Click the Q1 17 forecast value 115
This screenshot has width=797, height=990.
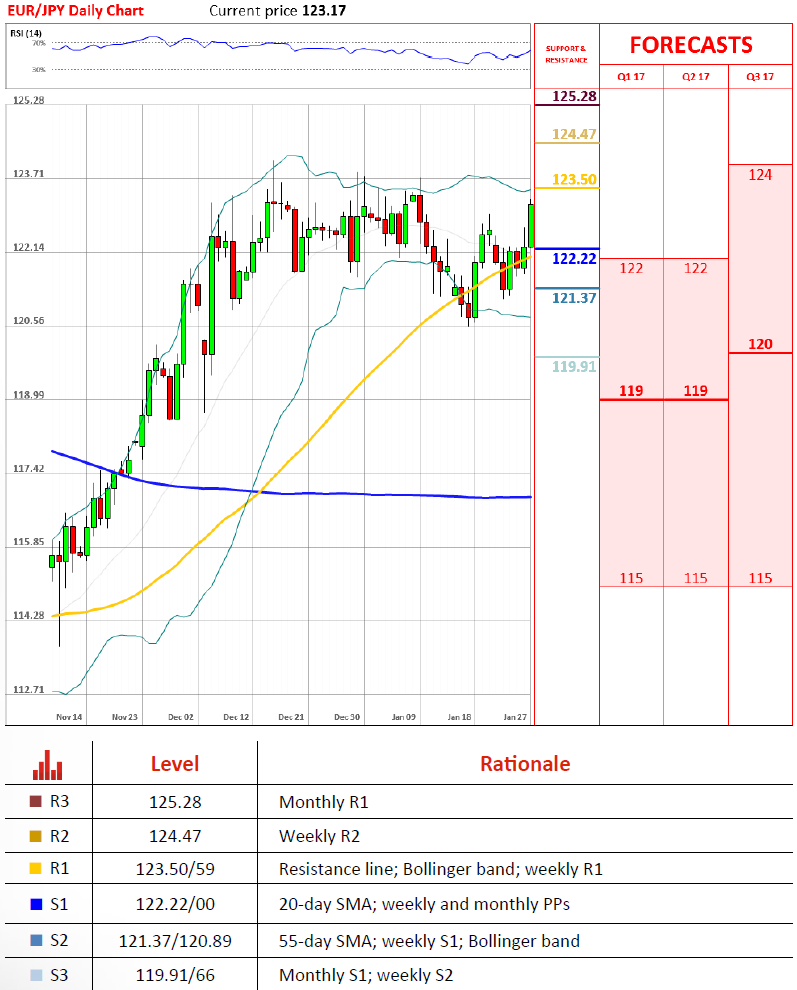(x=631, y=578)
